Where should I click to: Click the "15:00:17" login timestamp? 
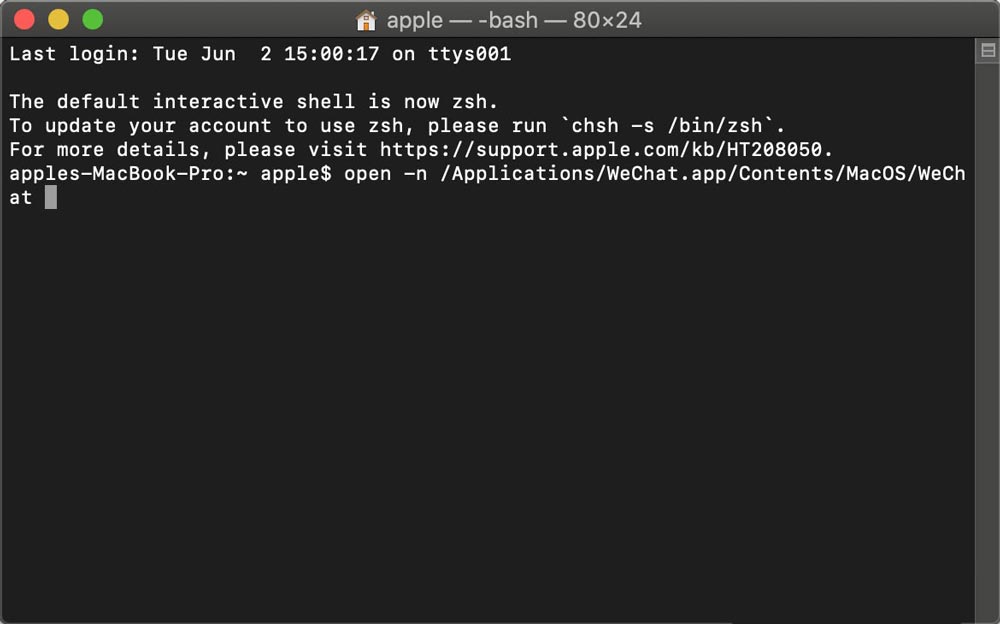tap(332, 54)
